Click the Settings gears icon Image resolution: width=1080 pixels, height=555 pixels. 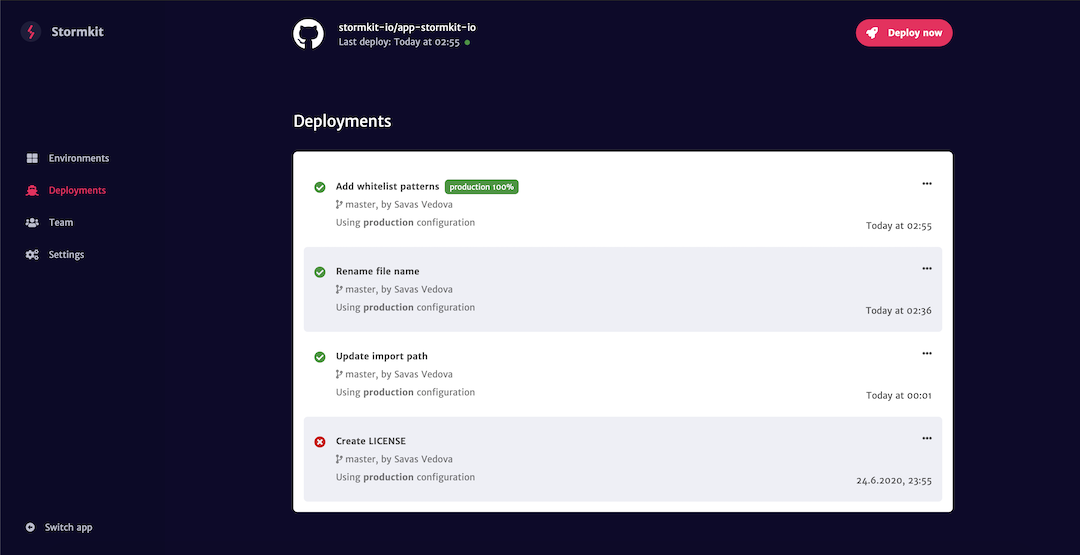pos(32,255)
